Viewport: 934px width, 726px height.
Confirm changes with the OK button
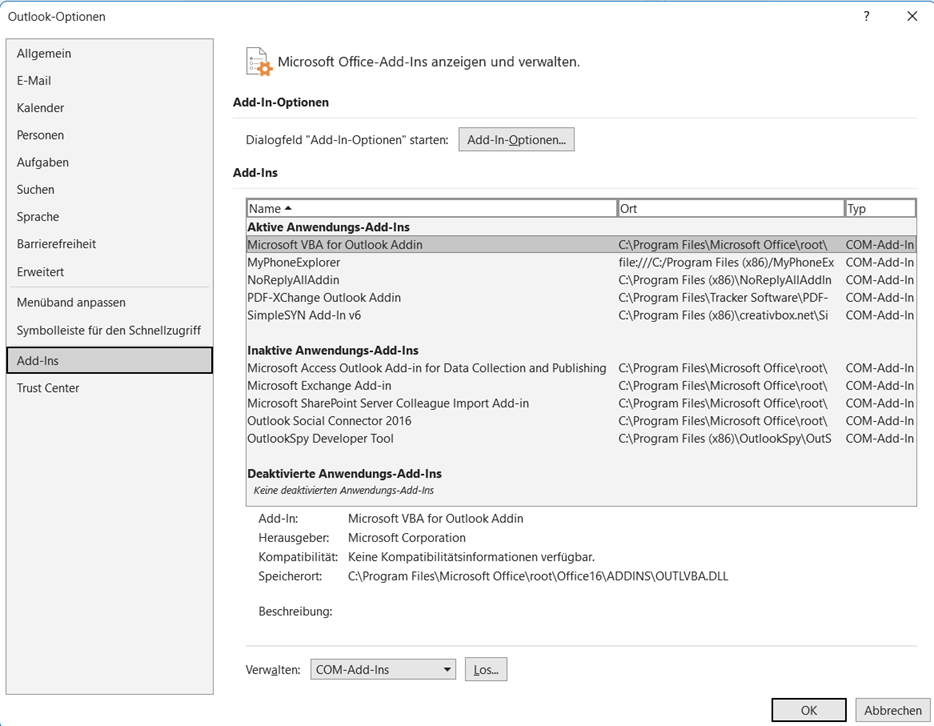[x=807, y=709]
